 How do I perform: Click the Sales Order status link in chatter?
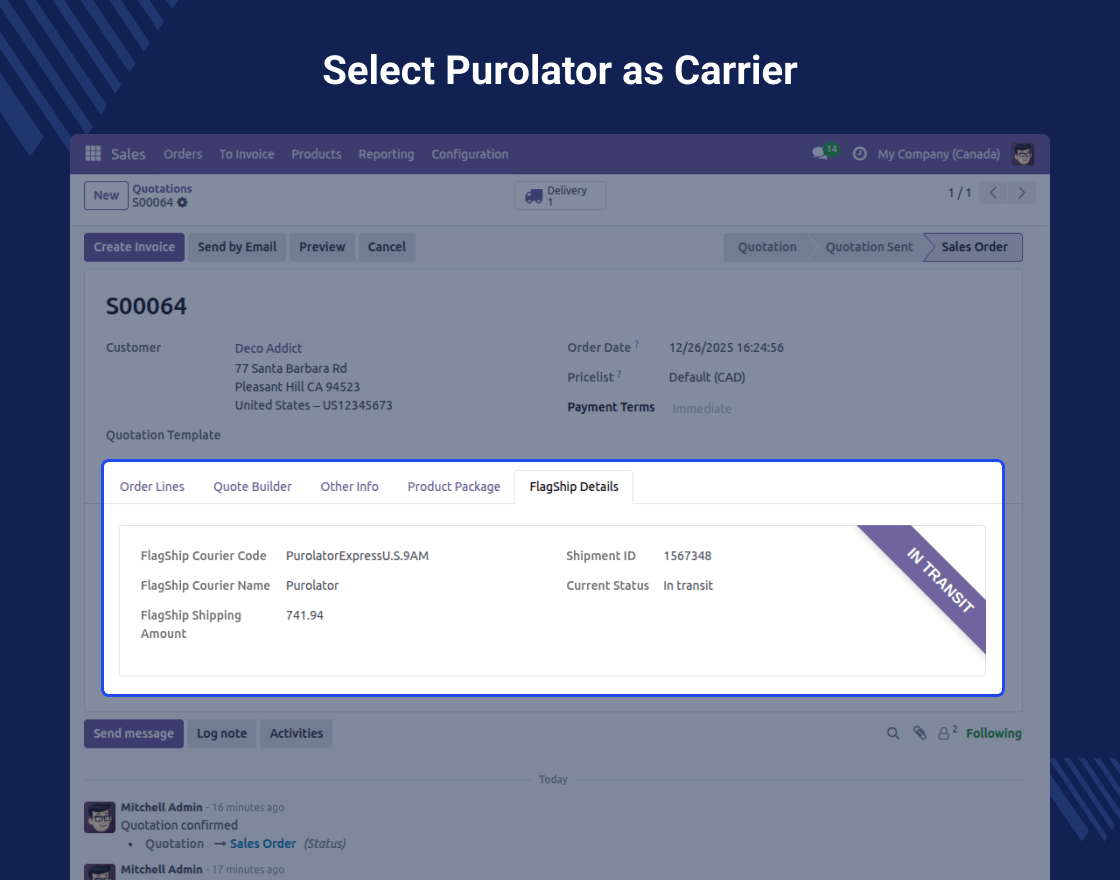coord(263,844)
